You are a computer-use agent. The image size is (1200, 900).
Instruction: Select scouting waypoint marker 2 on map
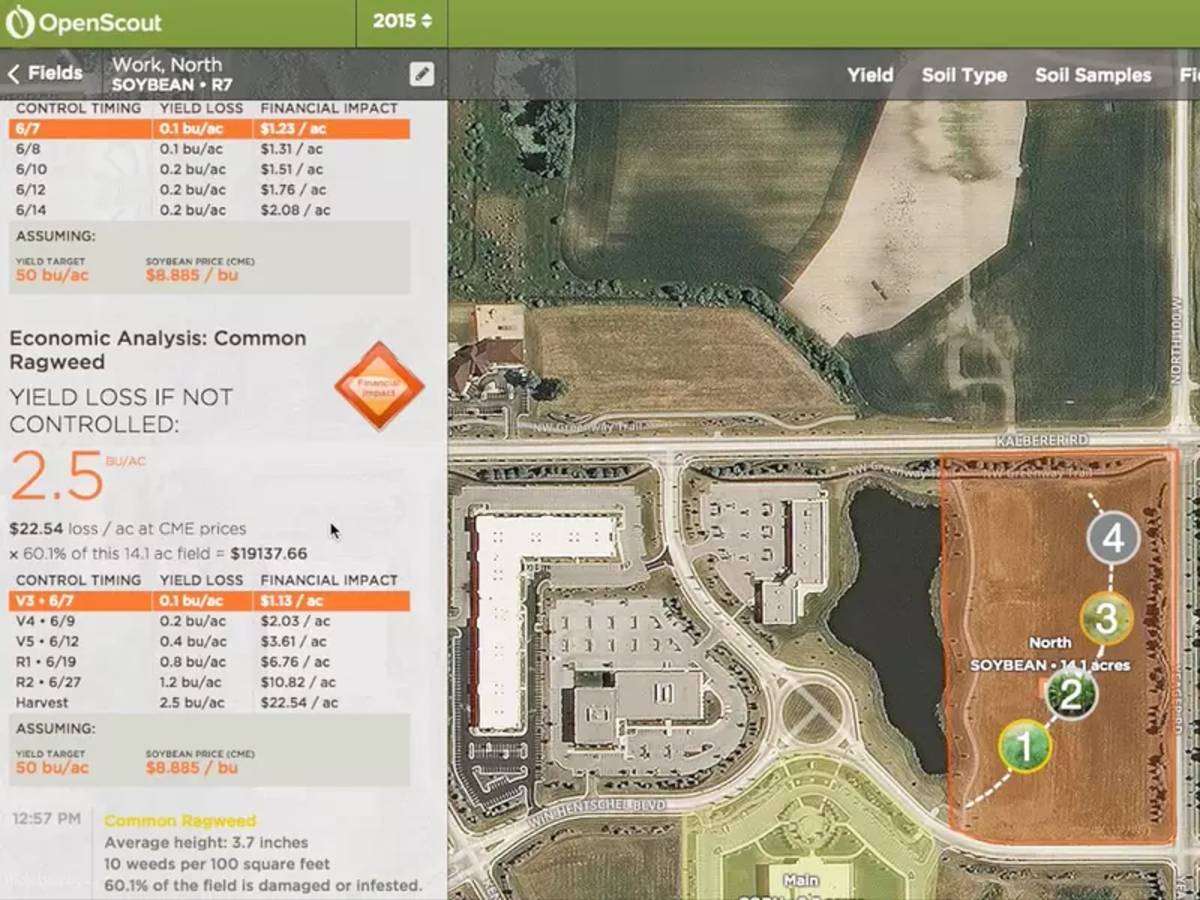[x=1071, y=694]
